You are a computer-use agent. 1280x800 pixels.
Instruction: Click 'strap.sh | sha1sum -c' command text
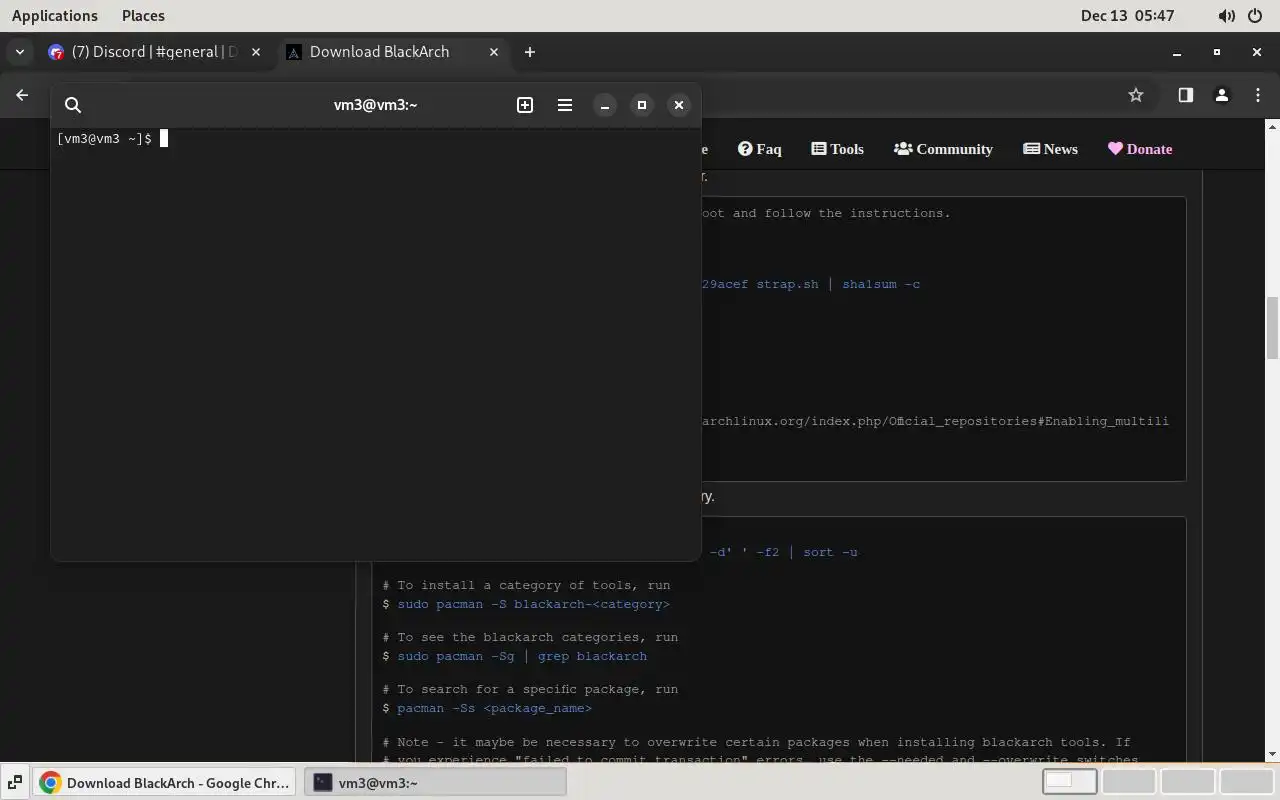838,284
